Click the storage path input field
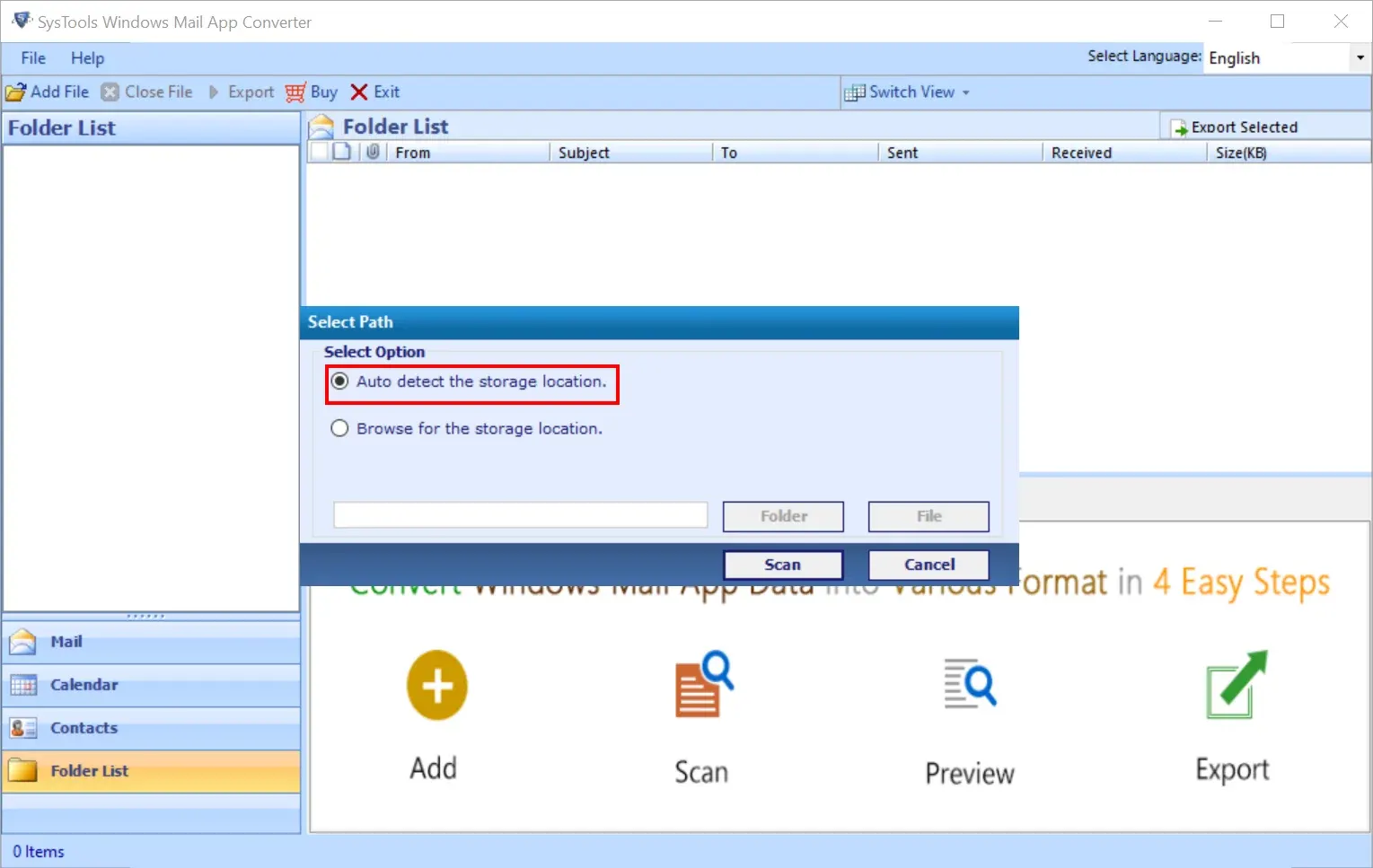Screen dimensions: 1373x868 coord(519,514)
